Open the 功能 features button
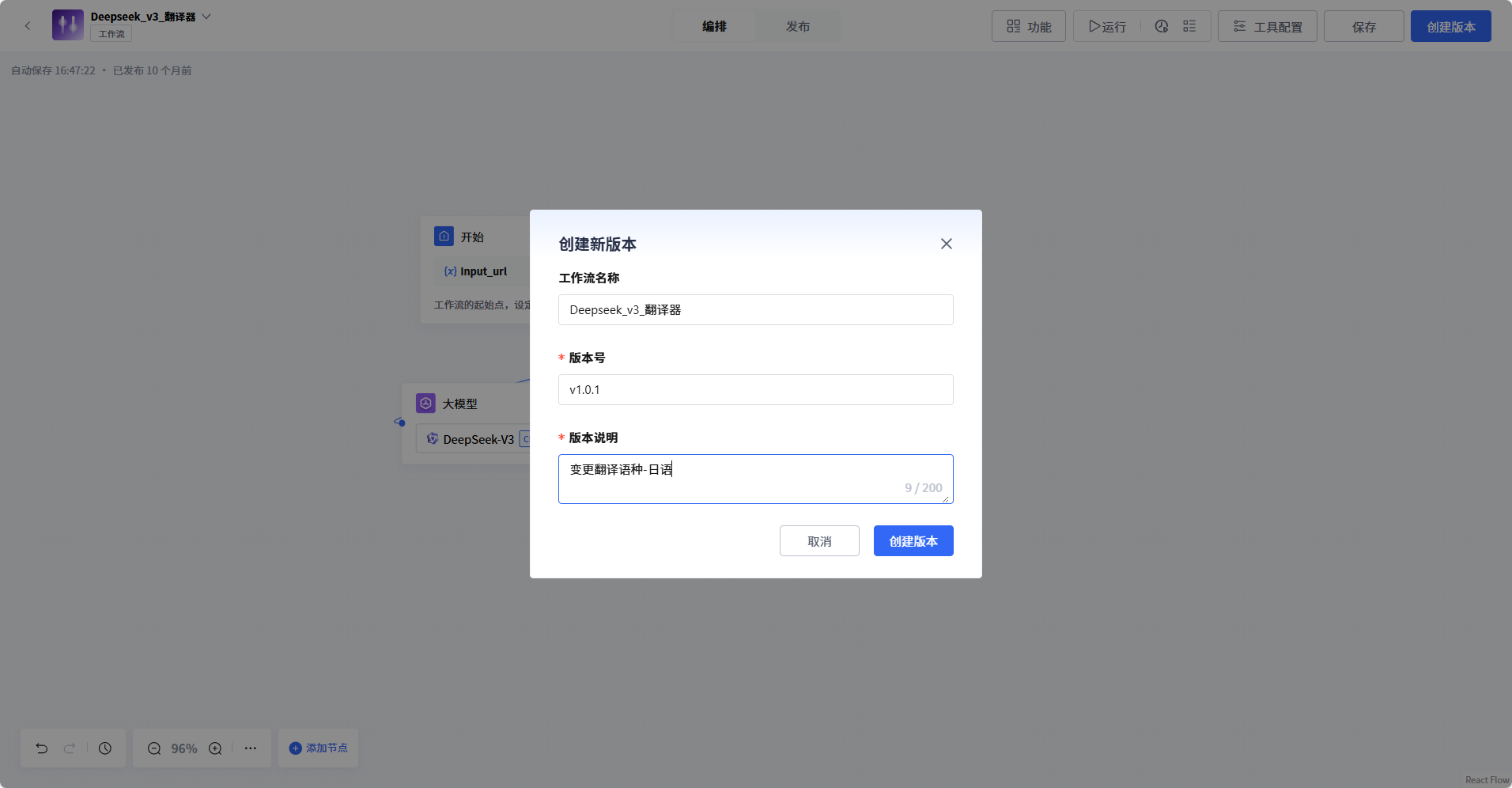Image resolution: width=1512 pixels, height=788 pixels. pos(1029,26)
